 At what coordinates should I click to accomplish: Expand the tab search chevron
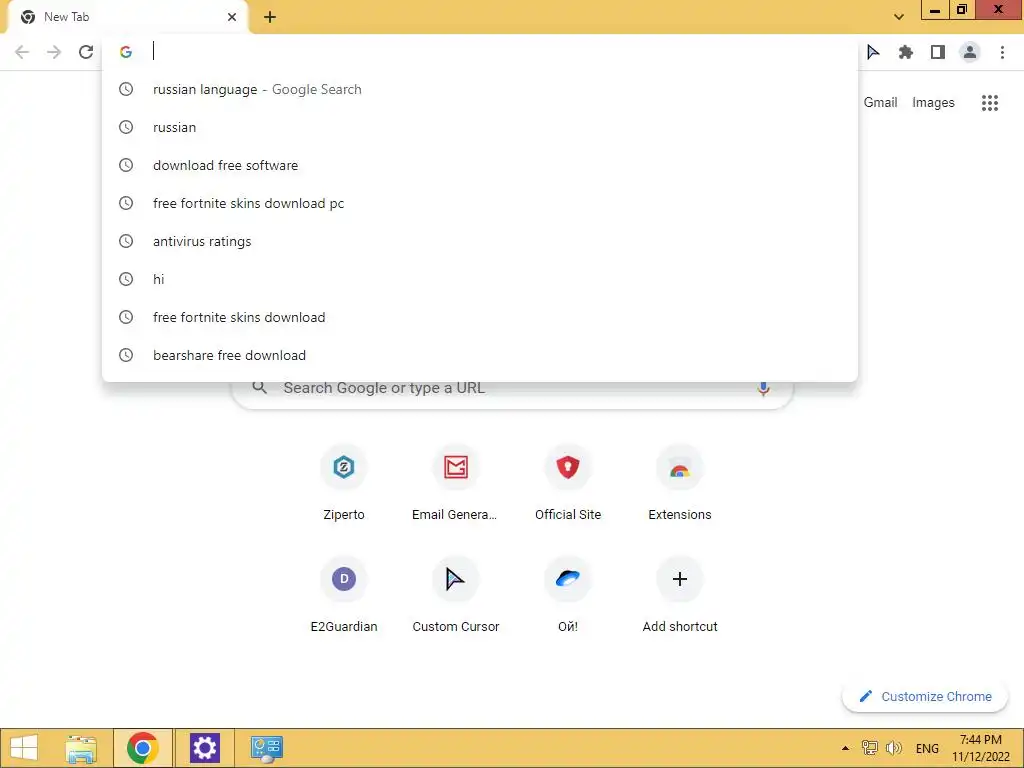(x=899, y=17)
